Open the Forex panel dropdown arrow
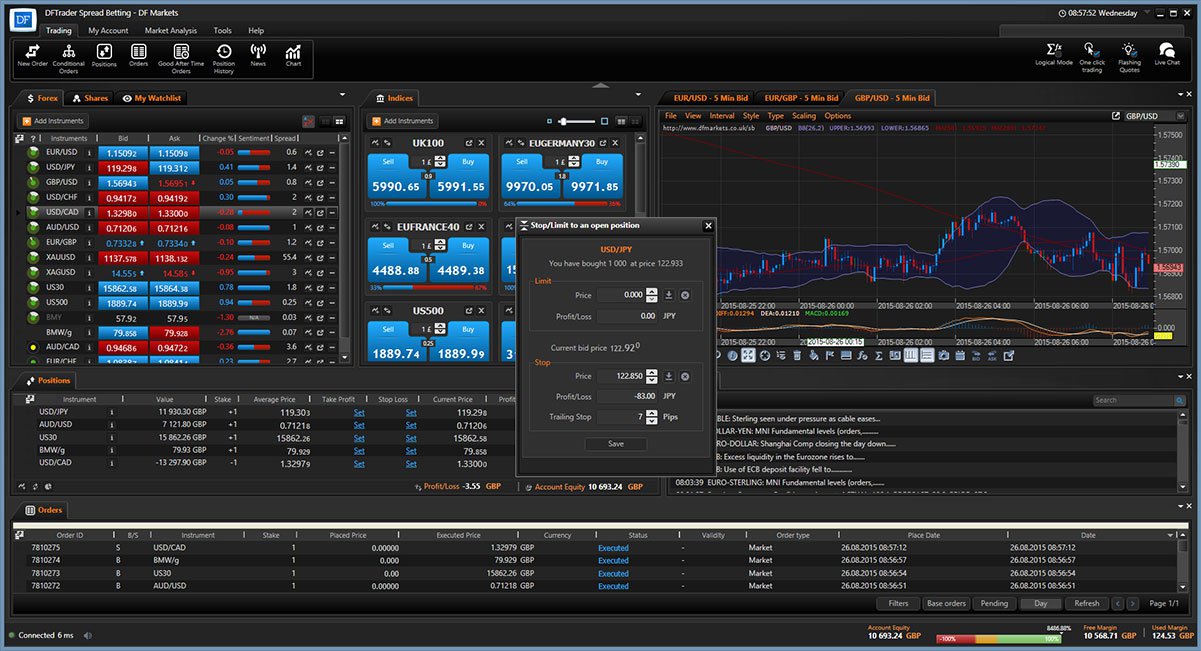This screenshot has height=651, width=1201. coord(343,95)
